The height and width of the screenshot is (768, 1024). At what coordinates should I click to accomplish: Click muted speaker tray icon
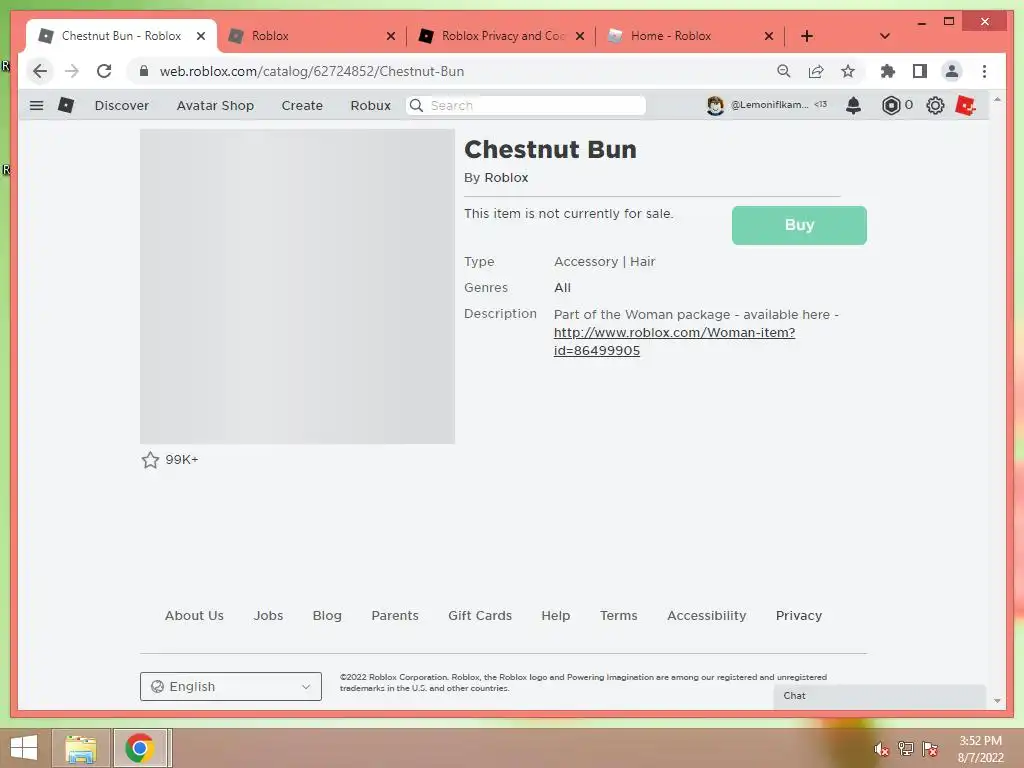point(881,749)
